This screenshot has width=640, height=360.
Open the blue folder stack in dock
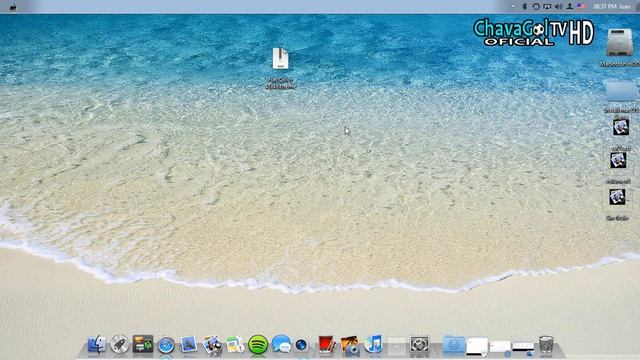[x=453, y=345]
